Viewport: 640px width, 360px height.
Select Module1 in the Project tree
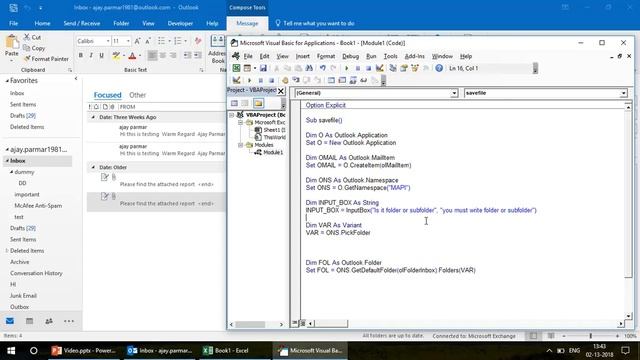(273, 153)
